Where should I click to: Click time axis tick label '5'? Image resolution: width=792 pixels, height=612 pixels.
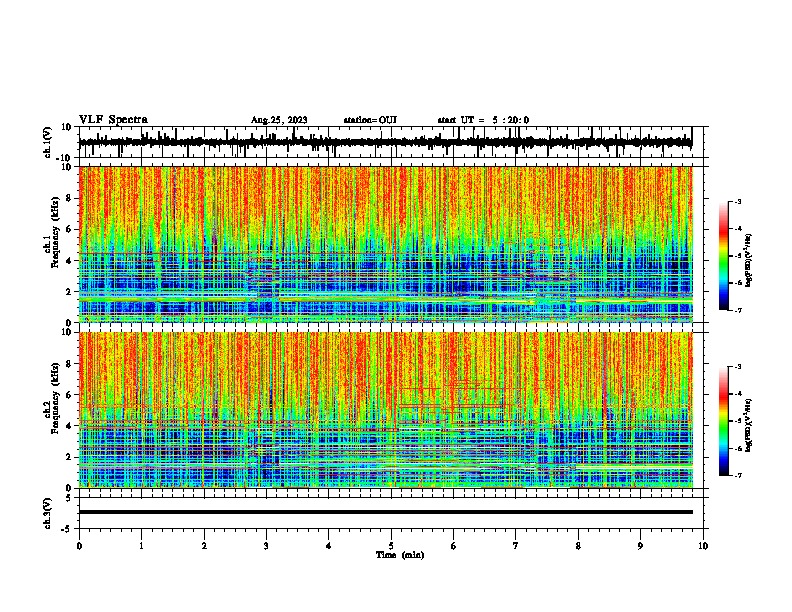pos(391,546)
